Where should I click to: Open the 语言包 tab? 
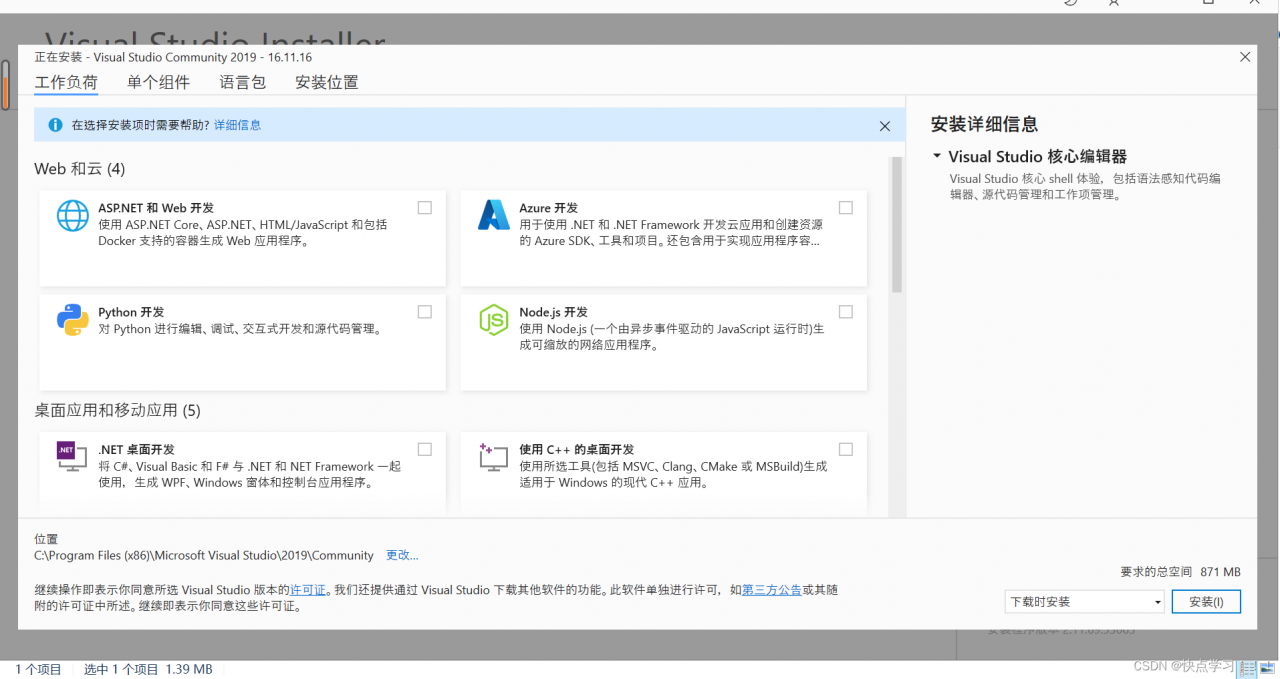[243, 83]
